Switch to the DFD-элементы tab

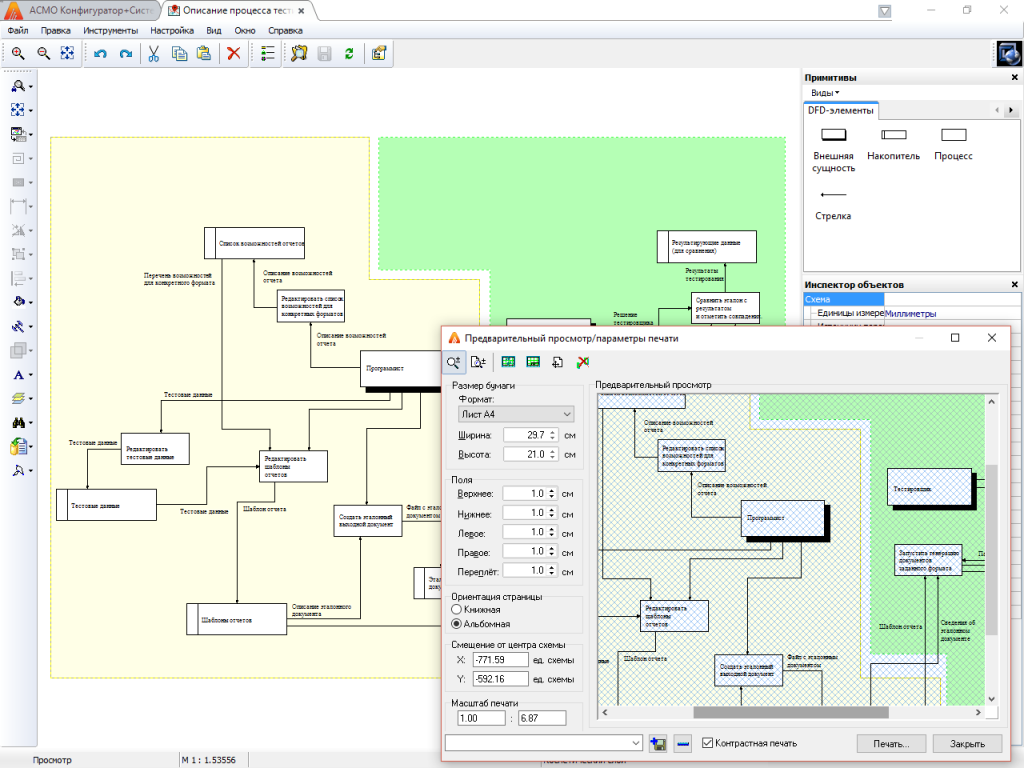pos(840,111)
